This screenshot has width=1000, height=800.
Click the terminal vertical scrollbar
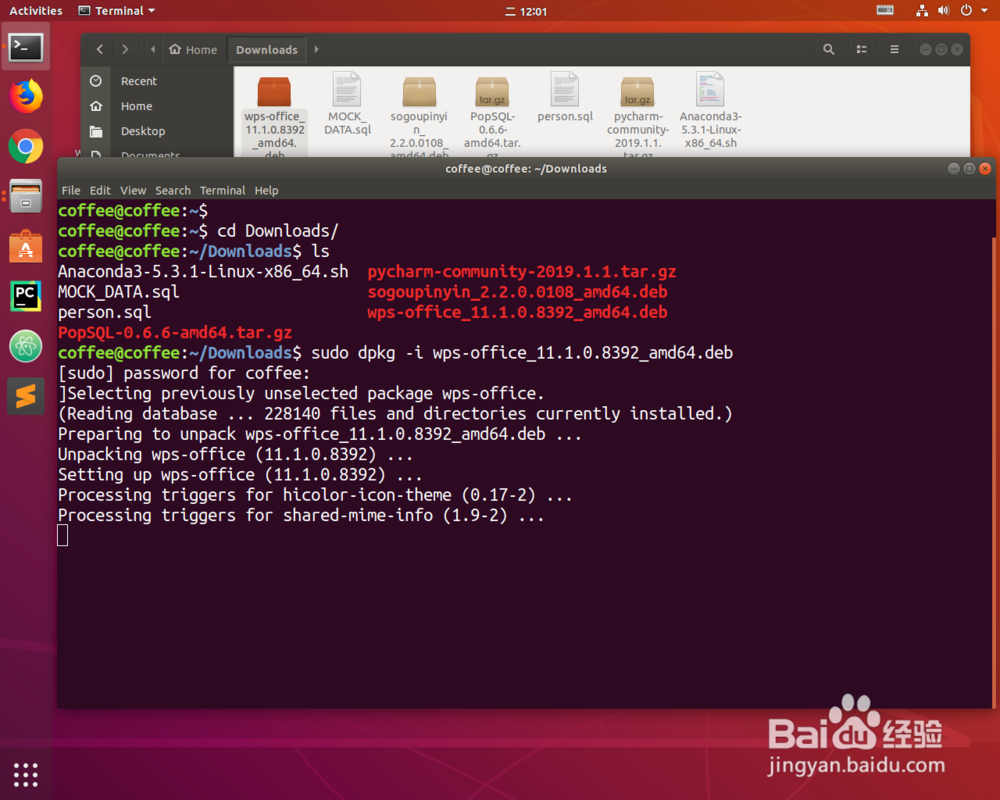click(x=993, y=472)
